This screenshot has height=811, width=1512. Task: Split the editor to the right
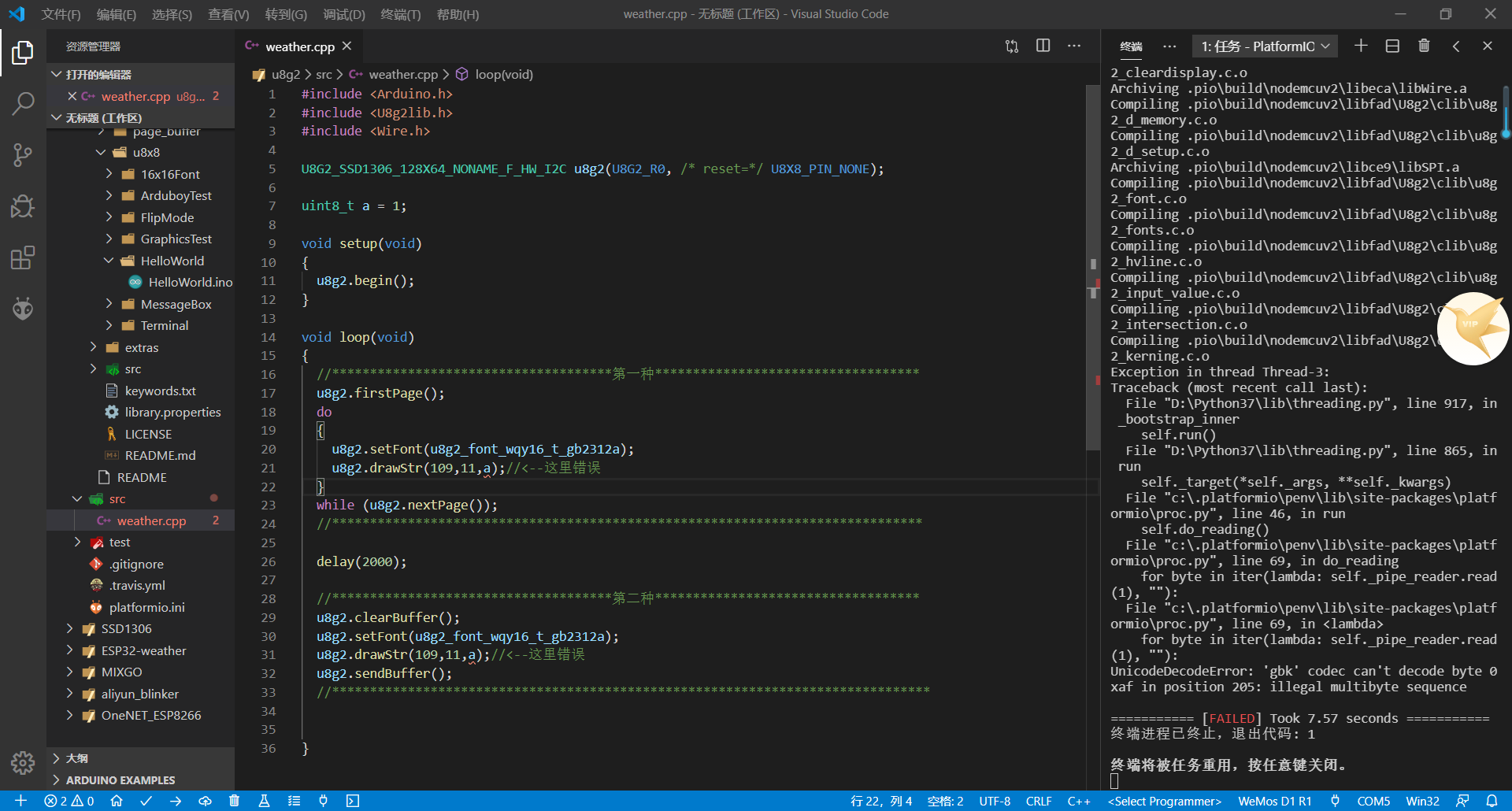[x=1043, y=46]
